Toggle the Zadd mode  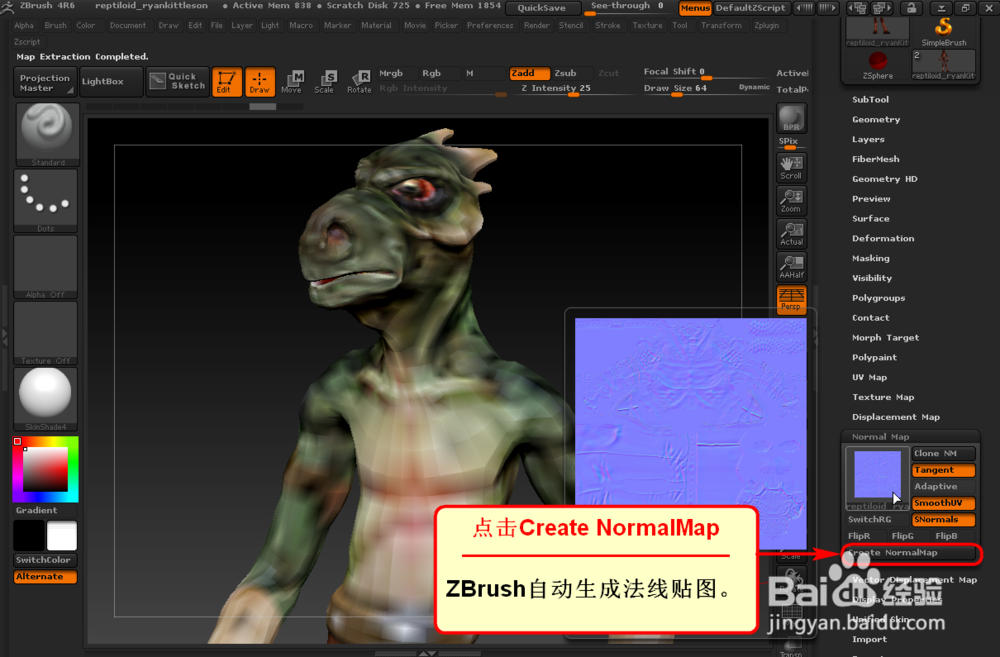click(529, 73)
